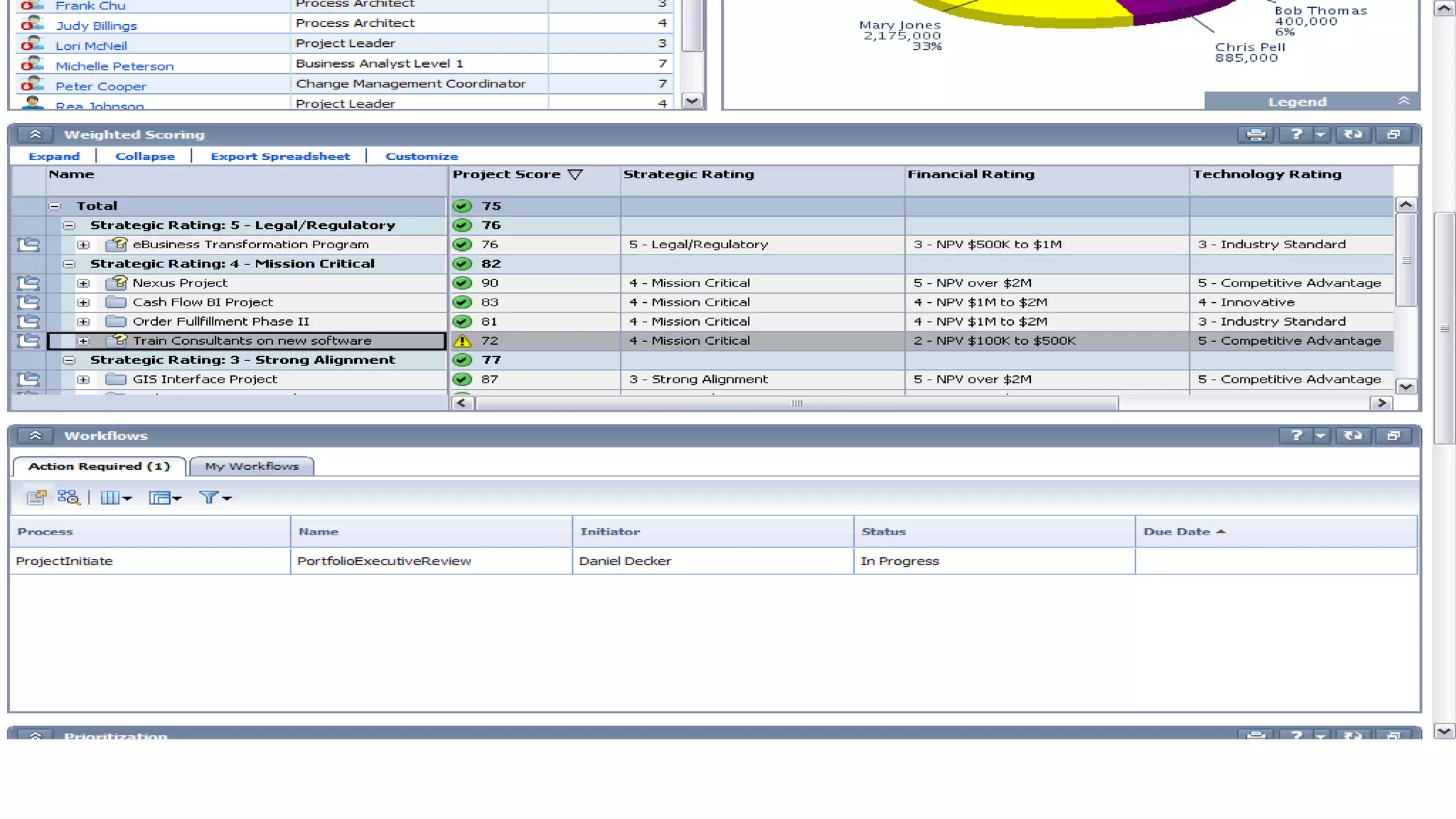Image resolution: width=1456 pixels, height=819 pixels.
Task: Click the Export Spreadsheet link
Action: coord(280,156)
